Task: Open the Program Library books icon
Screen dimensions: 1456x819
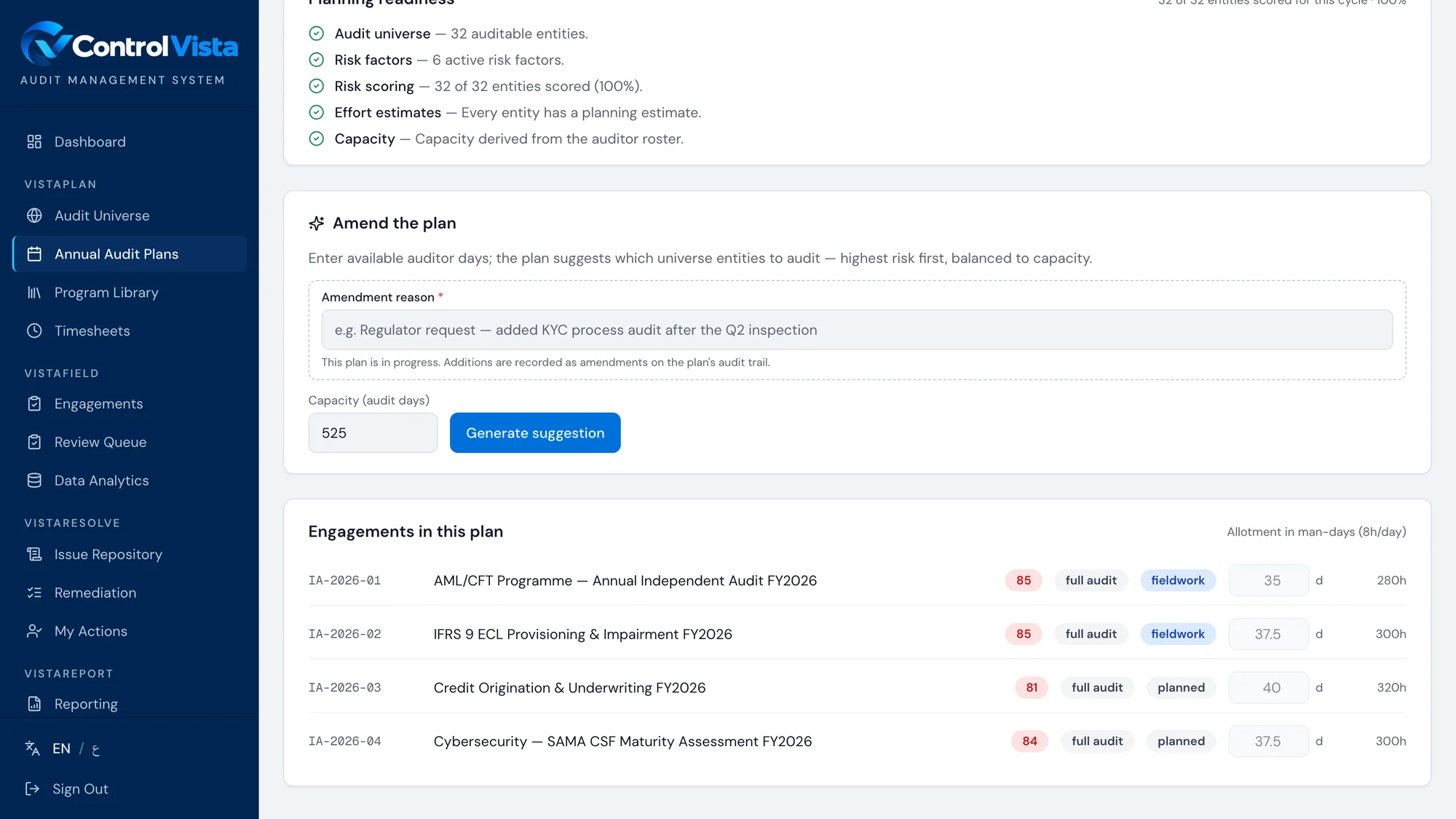Action: [34, 293]
